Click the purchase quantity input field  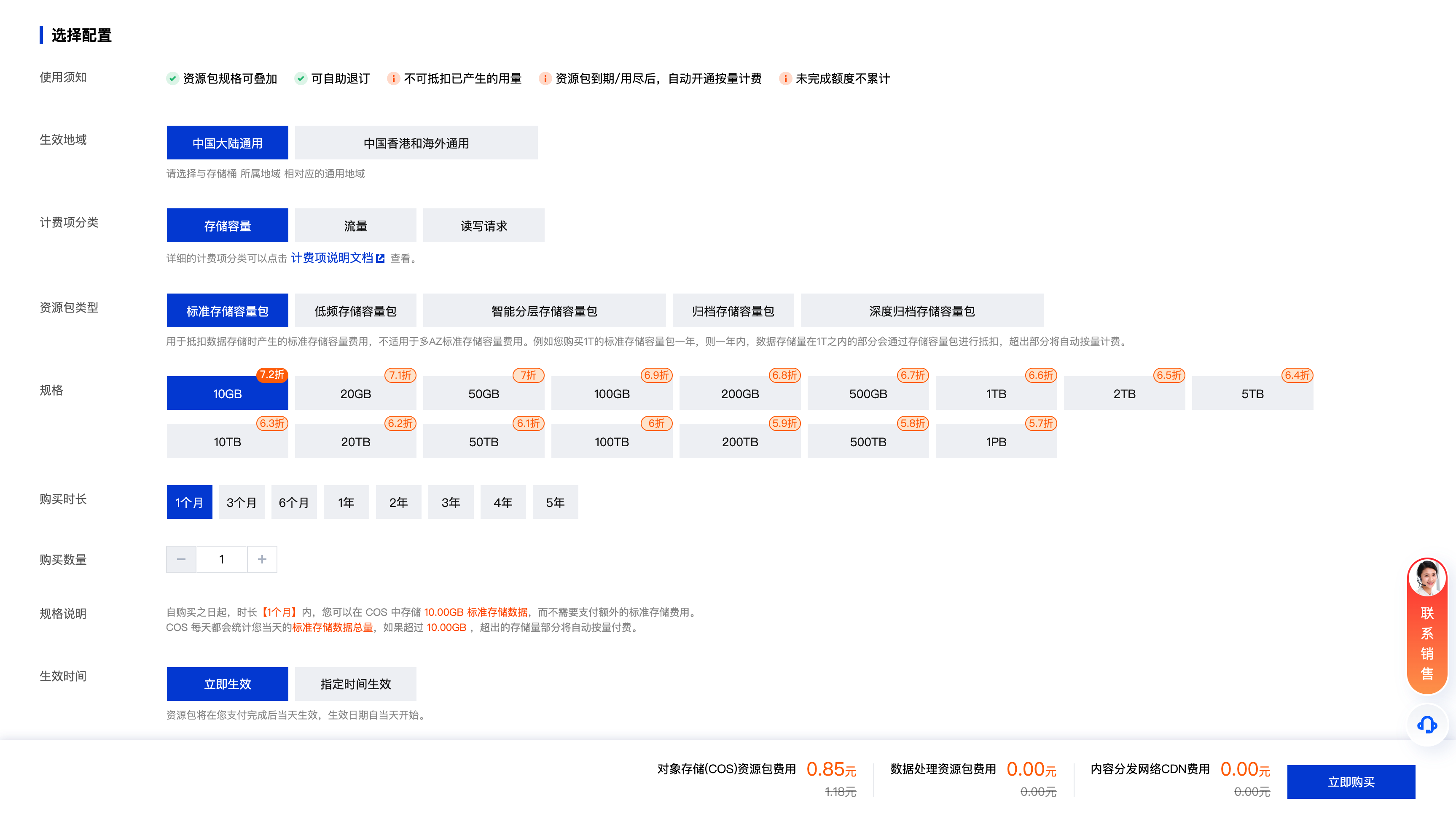click(222, 559)
